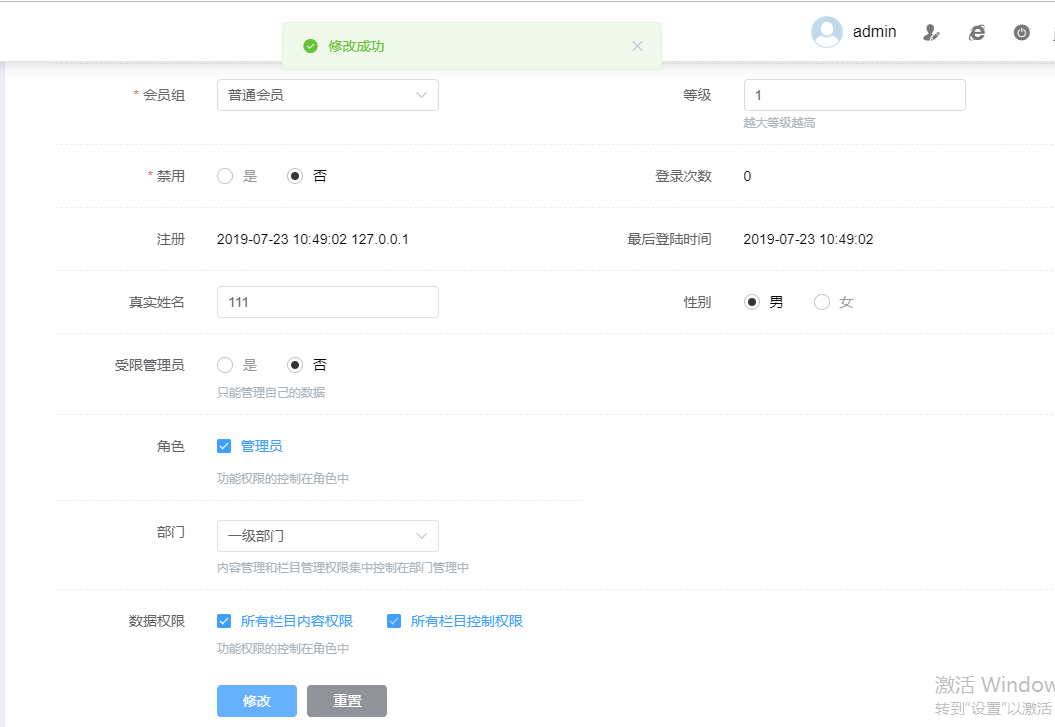Select 女 for 性别
The width and height of the screenshot is (1055, 727).
click(x=822, y=302)
